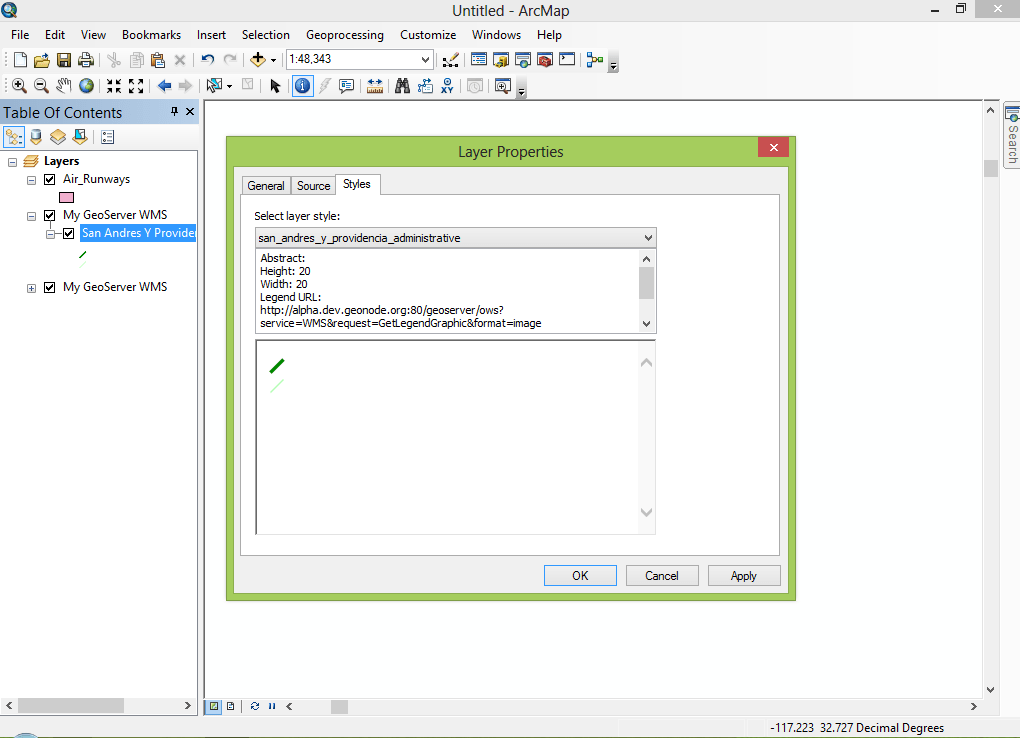Open the map scale dropdown
The height and width of the screenshot is (738, 1020).
point(425,59)
